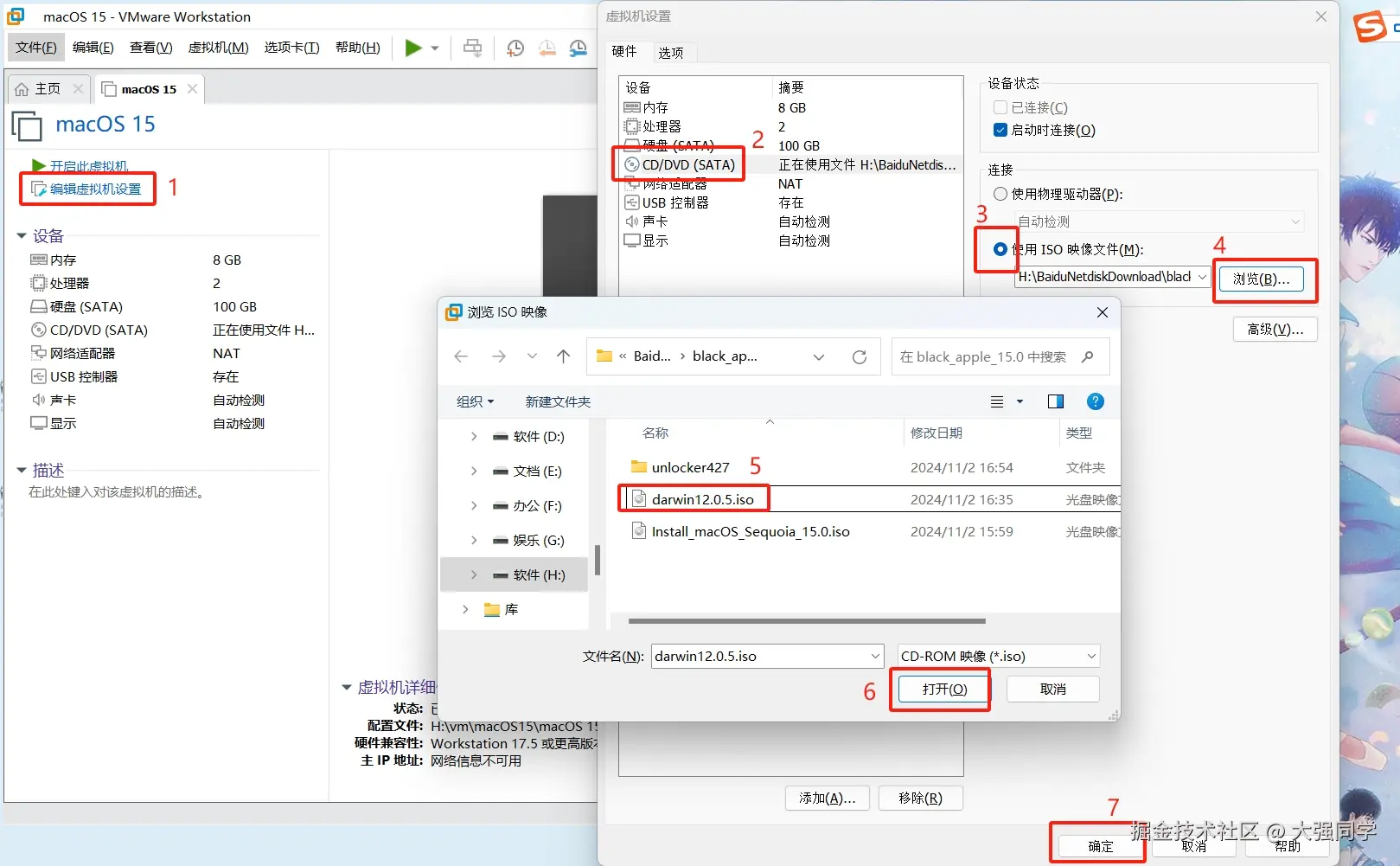Open the 查看(V) menu
Screen dimensions: 1400x866
pos(151,48)
